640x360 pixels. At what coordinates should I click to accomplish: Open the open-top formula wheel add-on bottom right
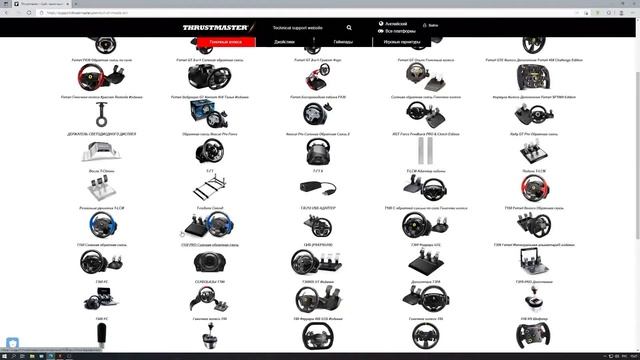[x=533, y=336]
